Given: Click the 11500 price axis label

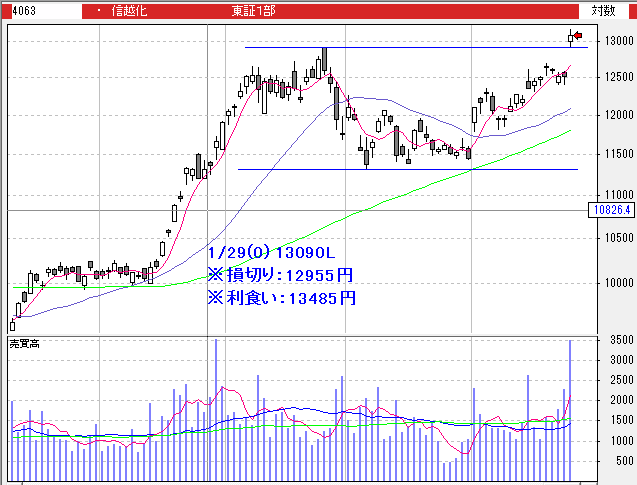Looking at the screenshot, I should point(614,153).
